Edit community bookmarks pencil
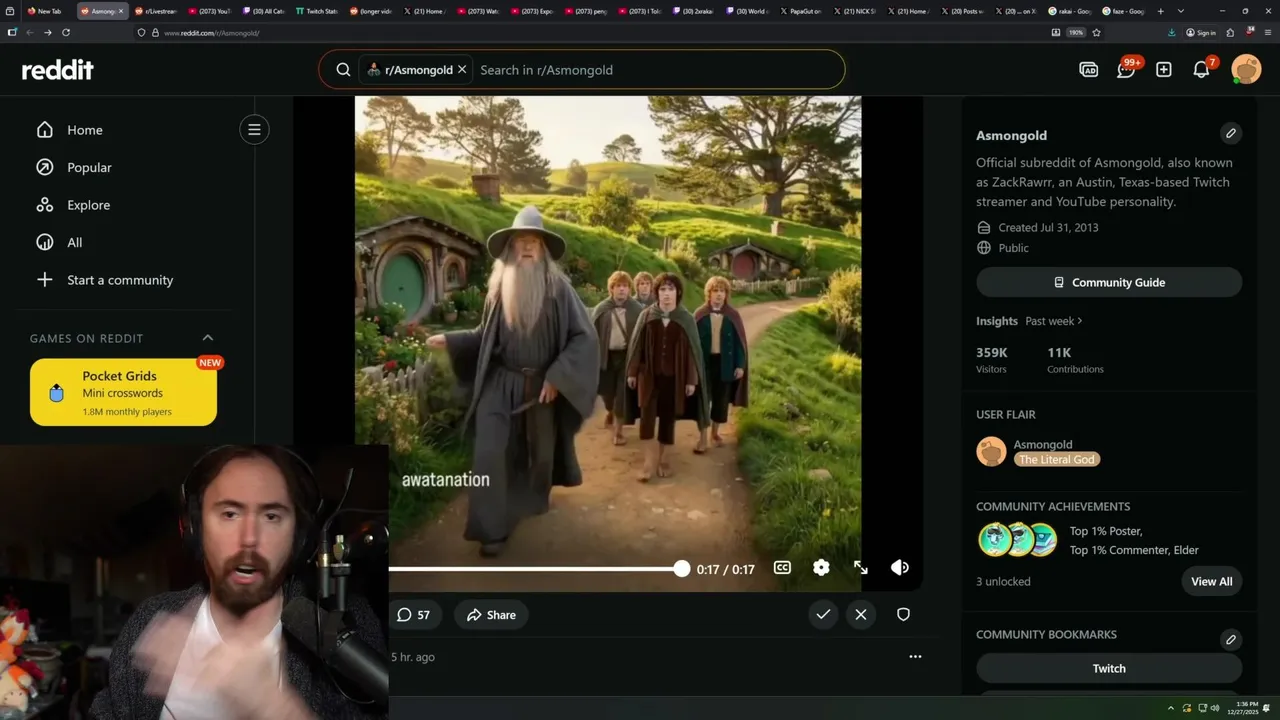Image resolution: width=1280 pixels, height=720 pixels. (1231, 639)
